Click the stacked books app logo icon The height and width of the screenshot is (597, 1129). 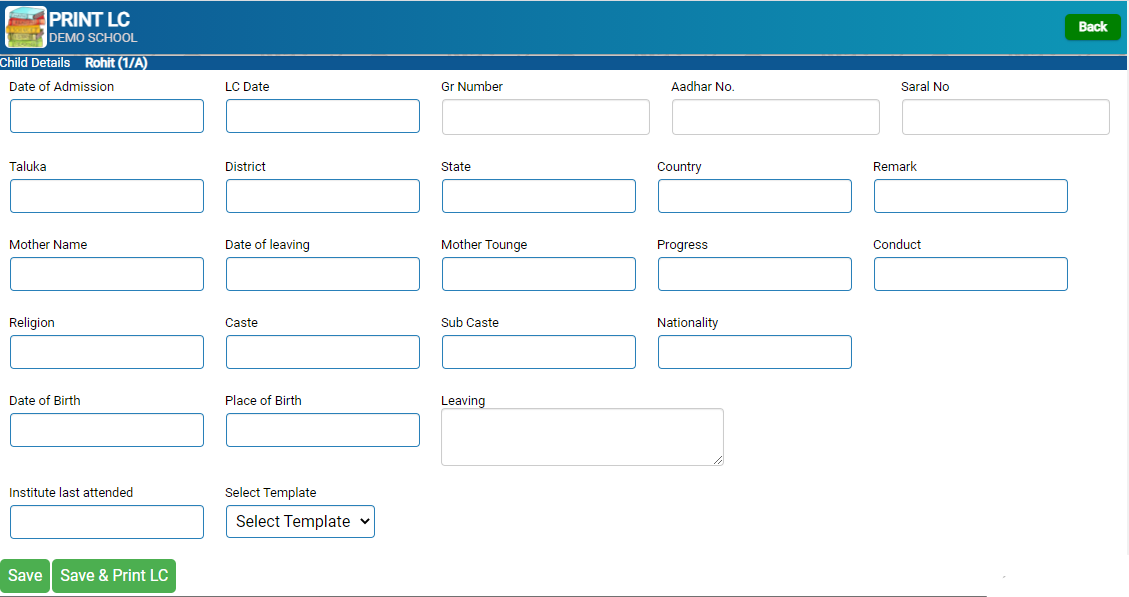tap(26, 27)
